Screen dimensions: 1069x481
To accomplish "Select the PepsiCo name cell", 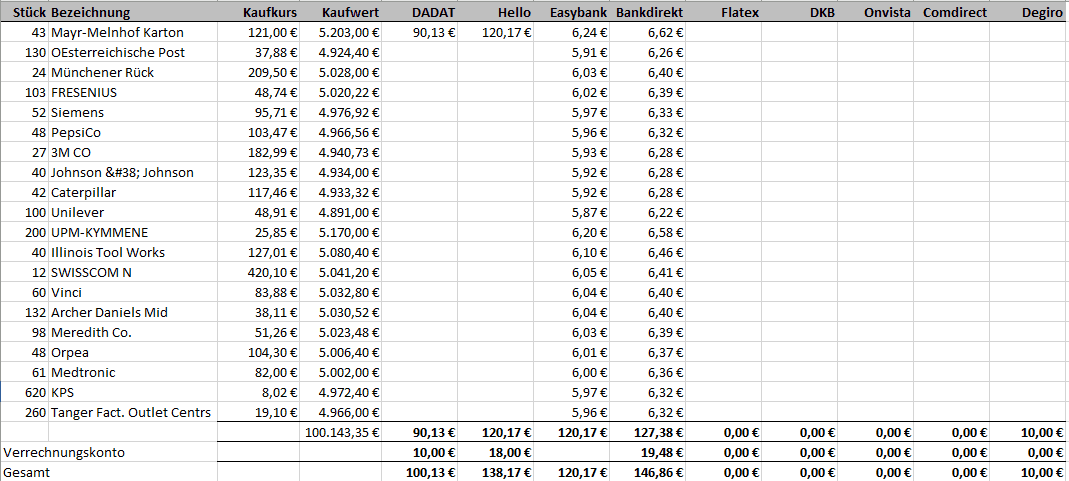I will tap(133, 132).
